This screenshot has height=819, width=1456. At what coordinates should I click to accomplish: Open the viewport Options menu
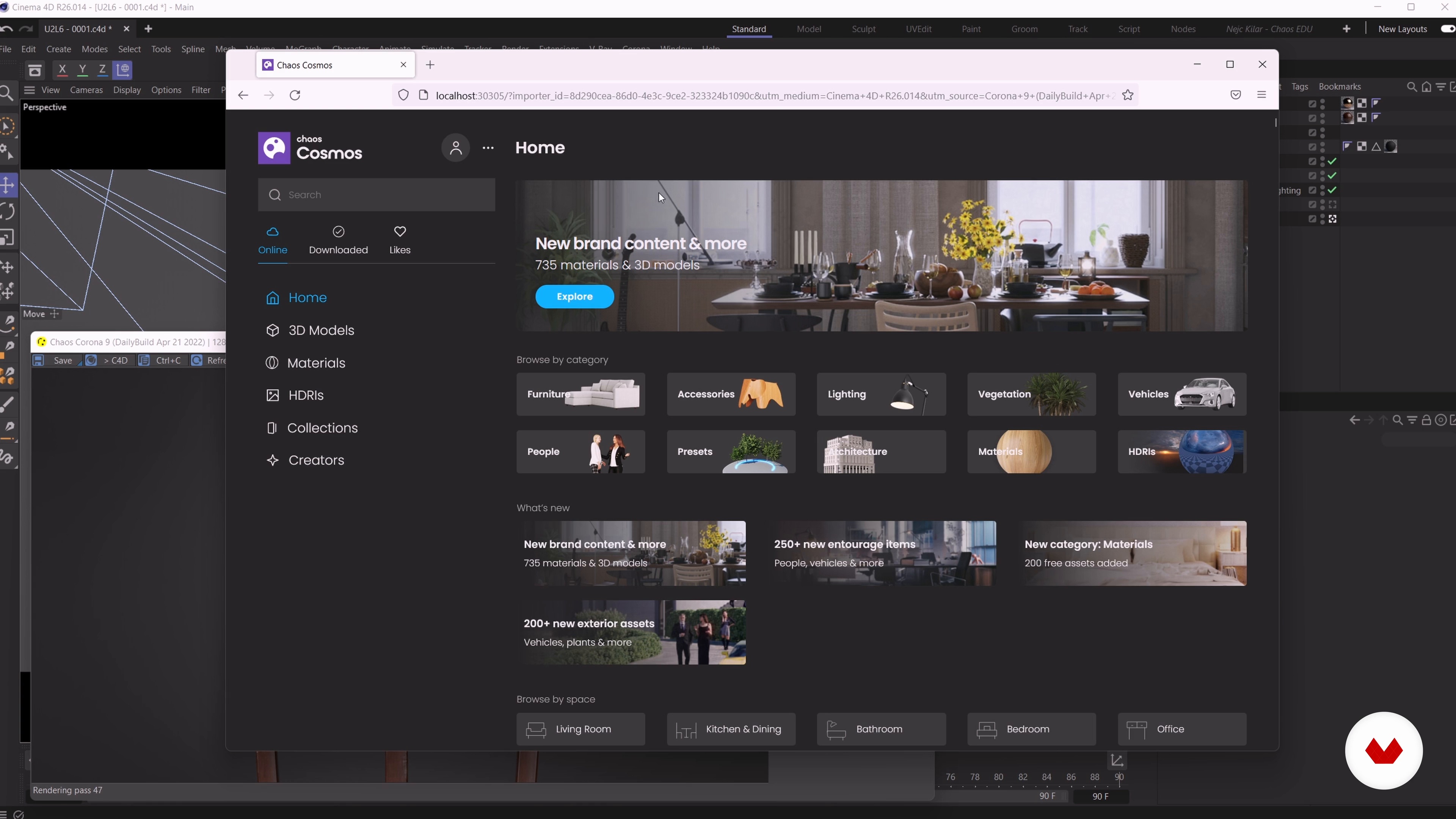click(x=166, y=90)
